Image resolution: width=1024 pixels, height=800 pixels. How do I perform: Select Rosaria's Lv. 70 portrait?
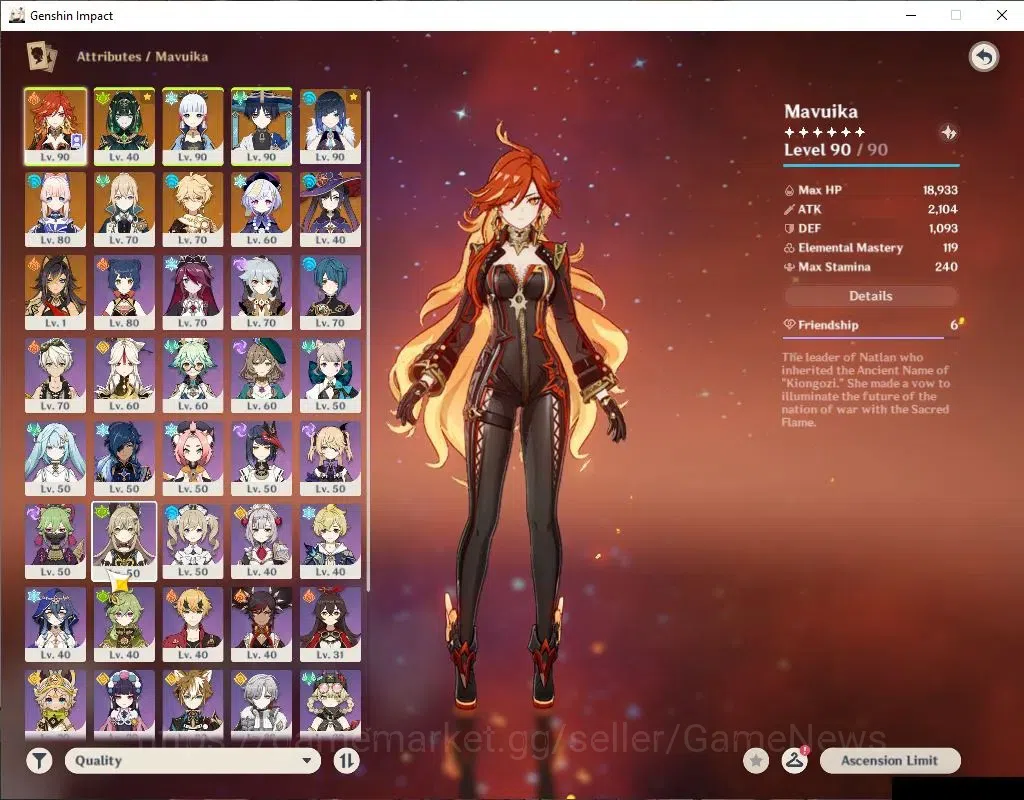pos(193,292)
